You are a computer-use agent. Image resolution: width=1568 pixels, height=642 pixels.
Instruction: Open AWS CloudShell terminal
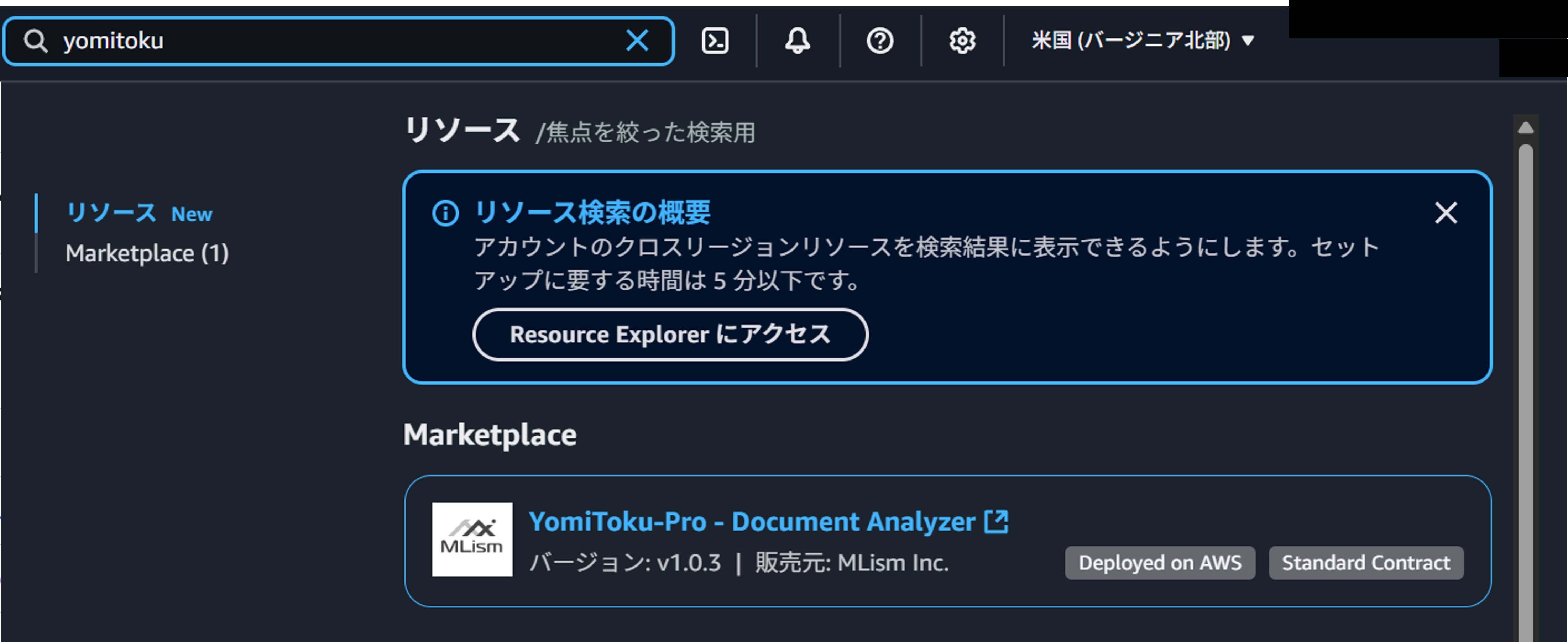tap(716, 41)
